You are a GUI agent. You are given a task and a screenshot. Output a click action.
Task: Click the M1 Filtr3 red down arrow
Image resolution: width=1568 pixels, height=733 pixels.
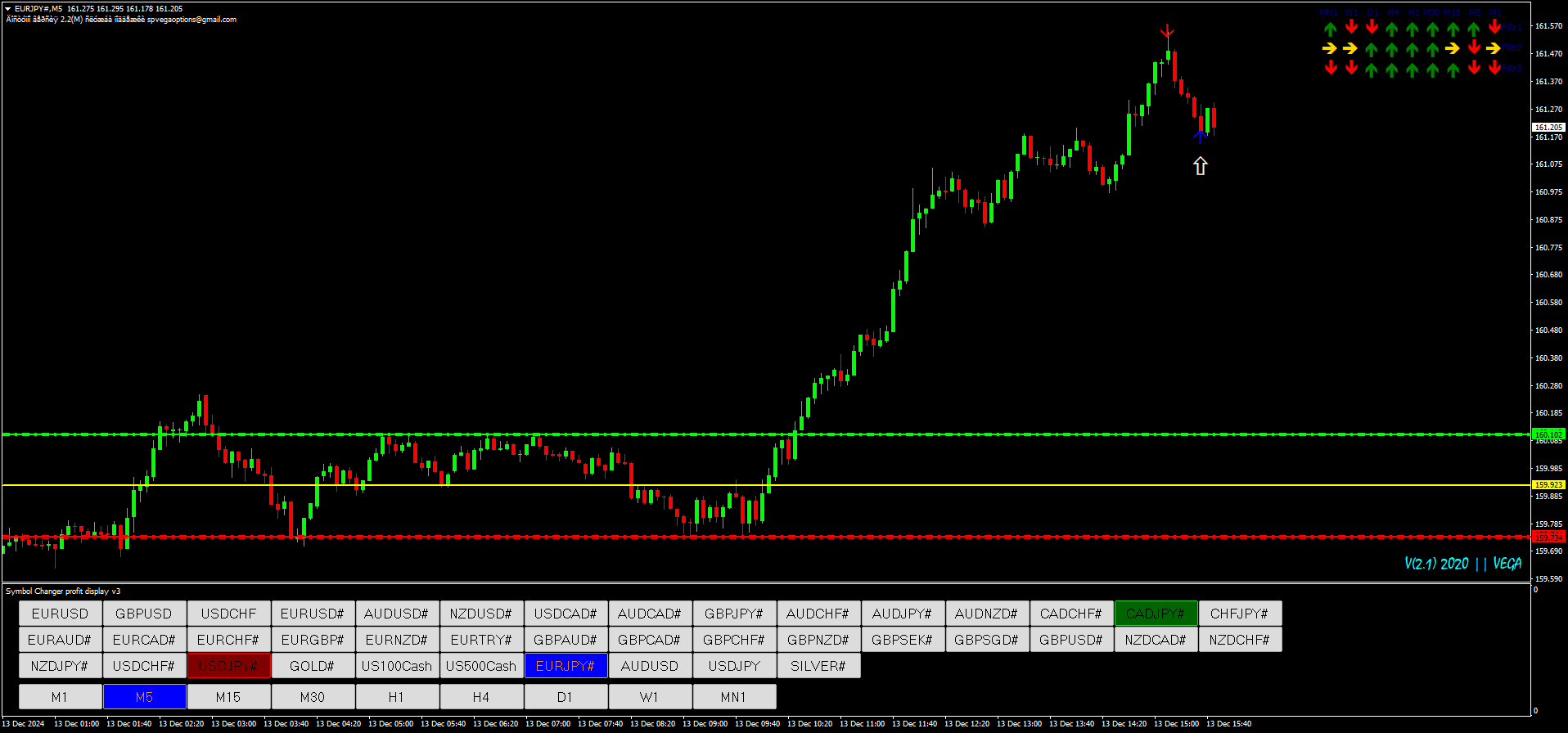pyautogui.click(x=1494, y=69)
